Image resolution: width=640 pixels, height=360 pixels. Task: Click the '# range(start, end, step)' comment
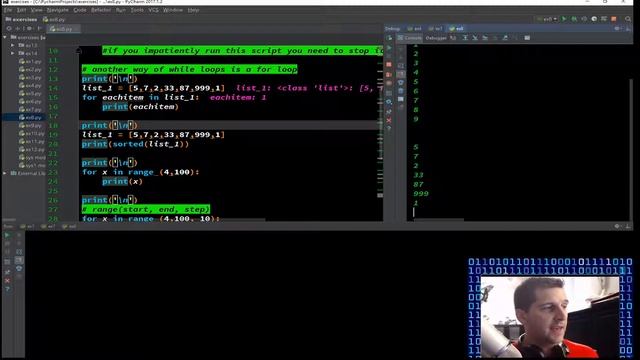coord(146,209)
